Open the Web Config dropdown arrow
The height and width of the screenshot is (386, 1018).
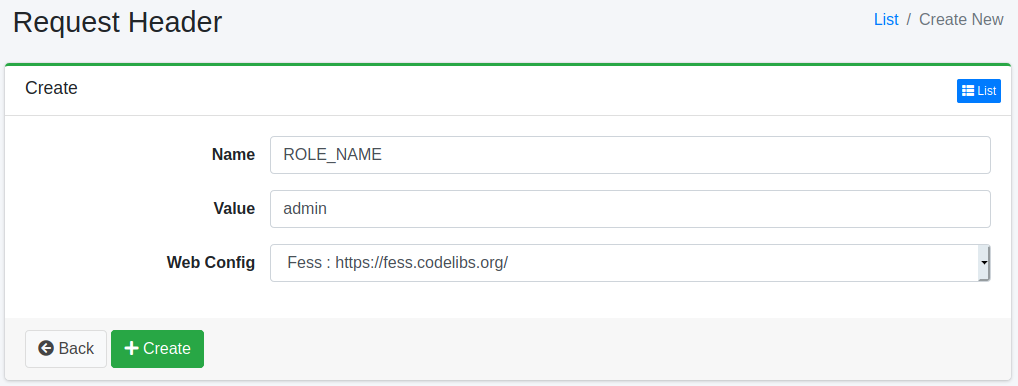point(984,263)
